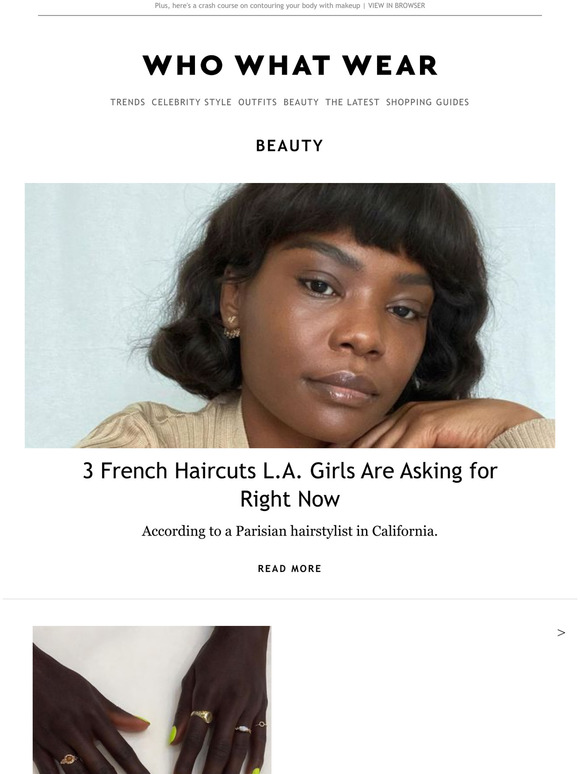Viewport: 580px width, 774px height.
Task: Click the woman with bangs hero photo
Action: pos(290,315)
